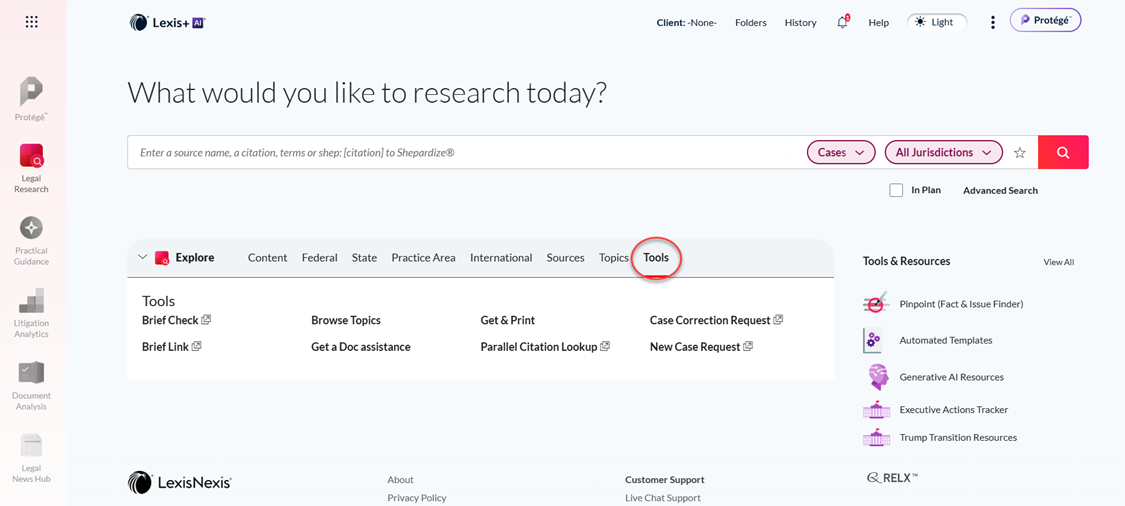Switch to the Topics tab

coord(614,258)
